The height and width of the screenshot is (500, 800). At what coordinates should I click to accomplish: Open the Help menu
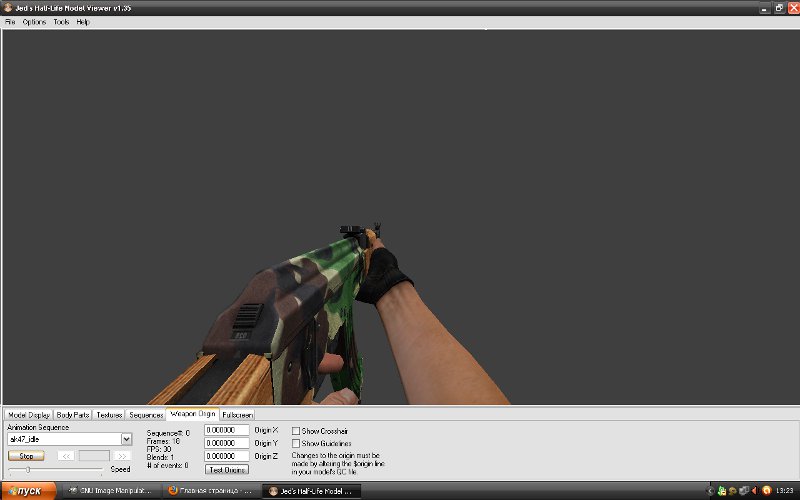pos(83,22)
